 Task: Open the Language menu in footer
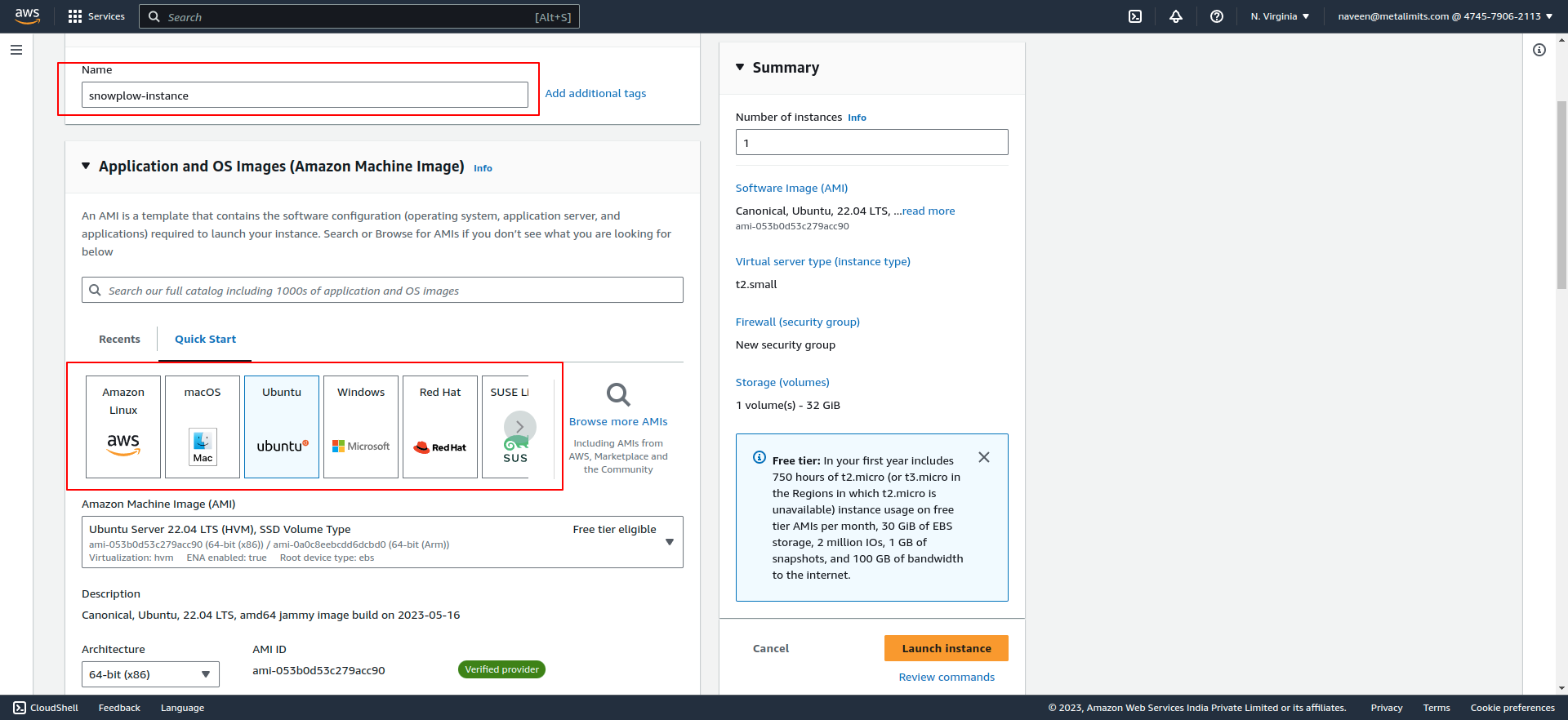182,708
